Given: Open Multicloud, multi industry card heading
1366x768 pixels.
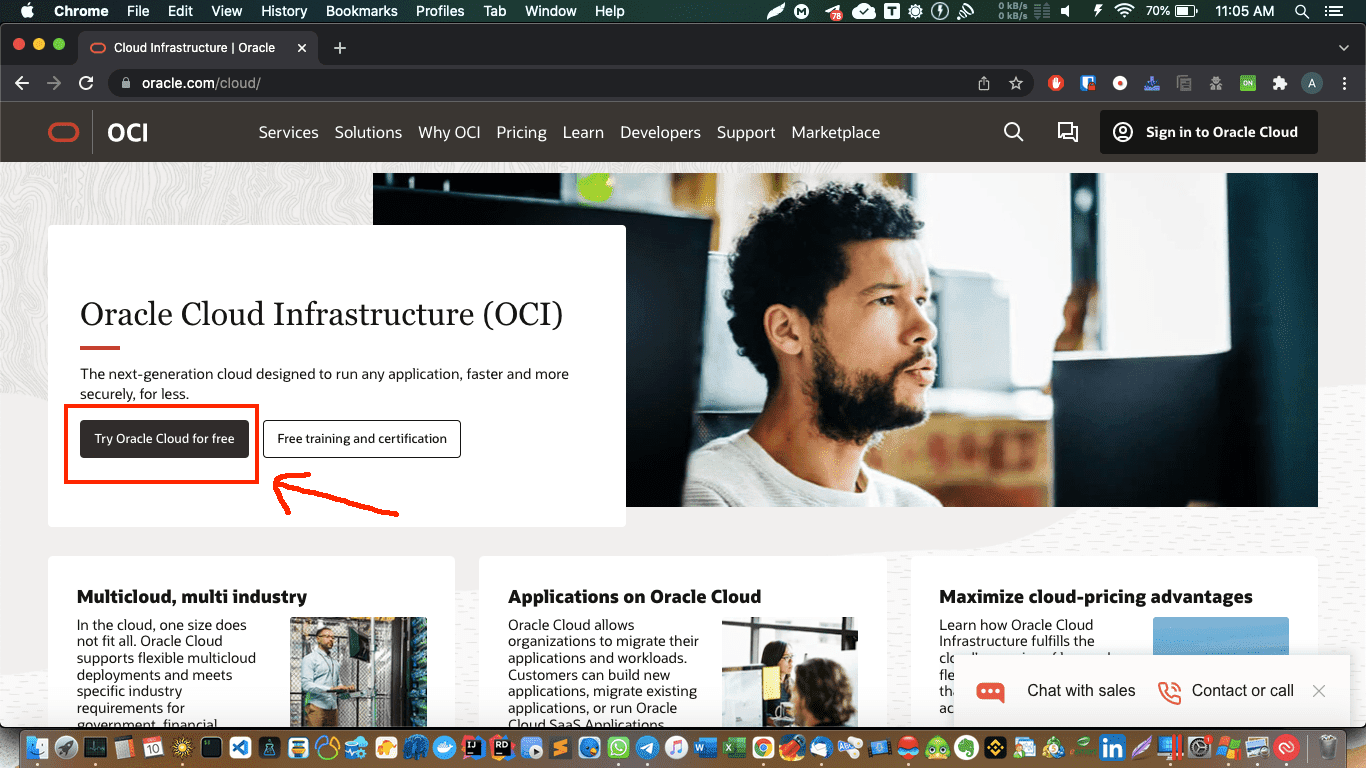Looking at the screenshot, I should [x=192, y=597].
